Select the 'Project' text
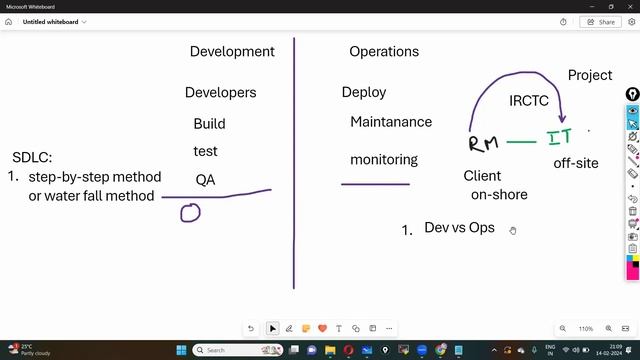This screenshot has height=360, width=640. pos(590,76)
